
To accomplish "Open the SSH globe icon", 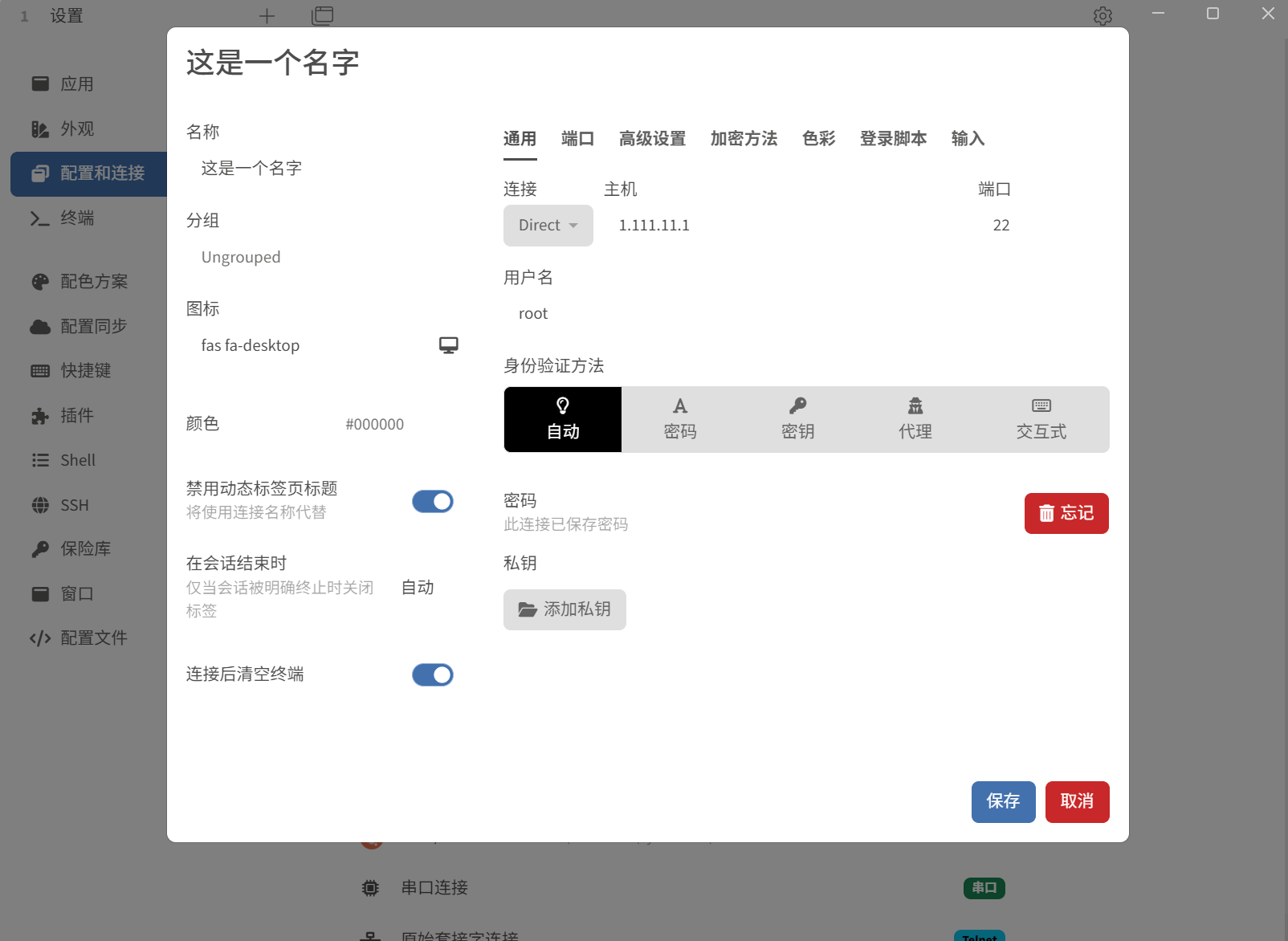I will (40, 505).
